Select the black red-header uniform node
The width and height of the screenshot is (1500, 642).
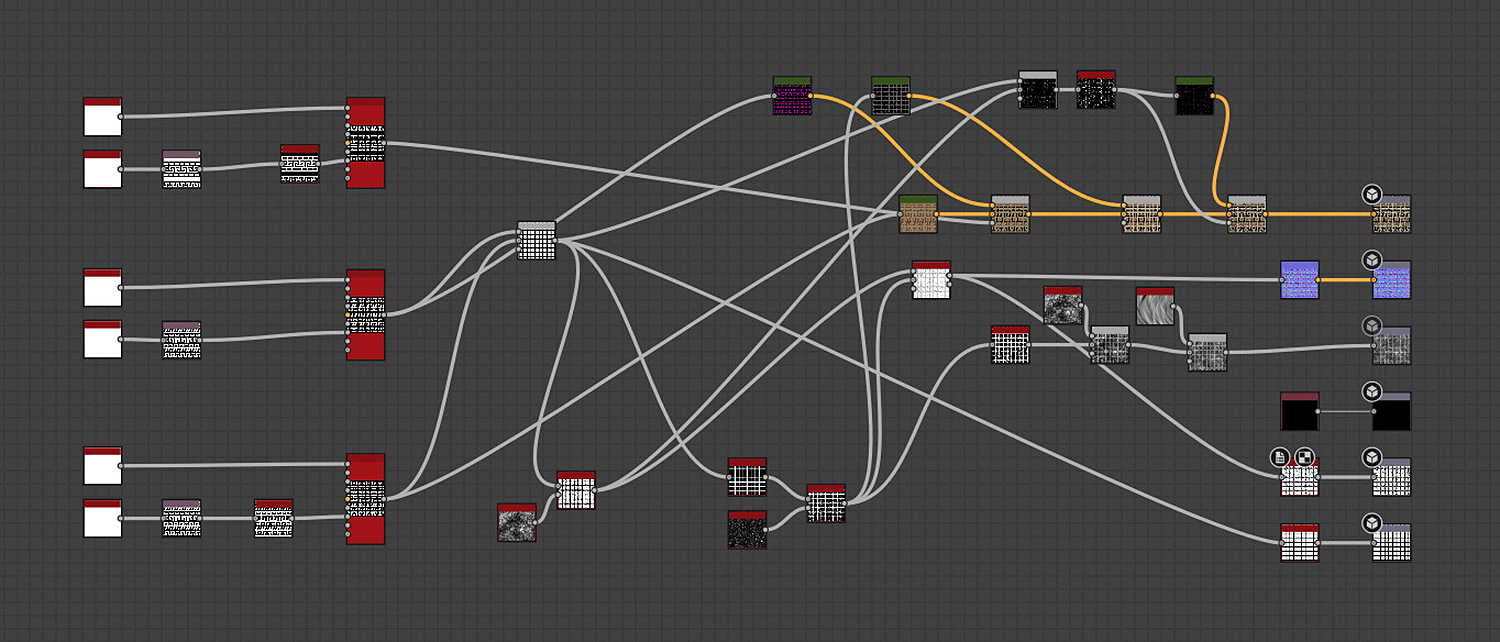[x=1300, y=411]
